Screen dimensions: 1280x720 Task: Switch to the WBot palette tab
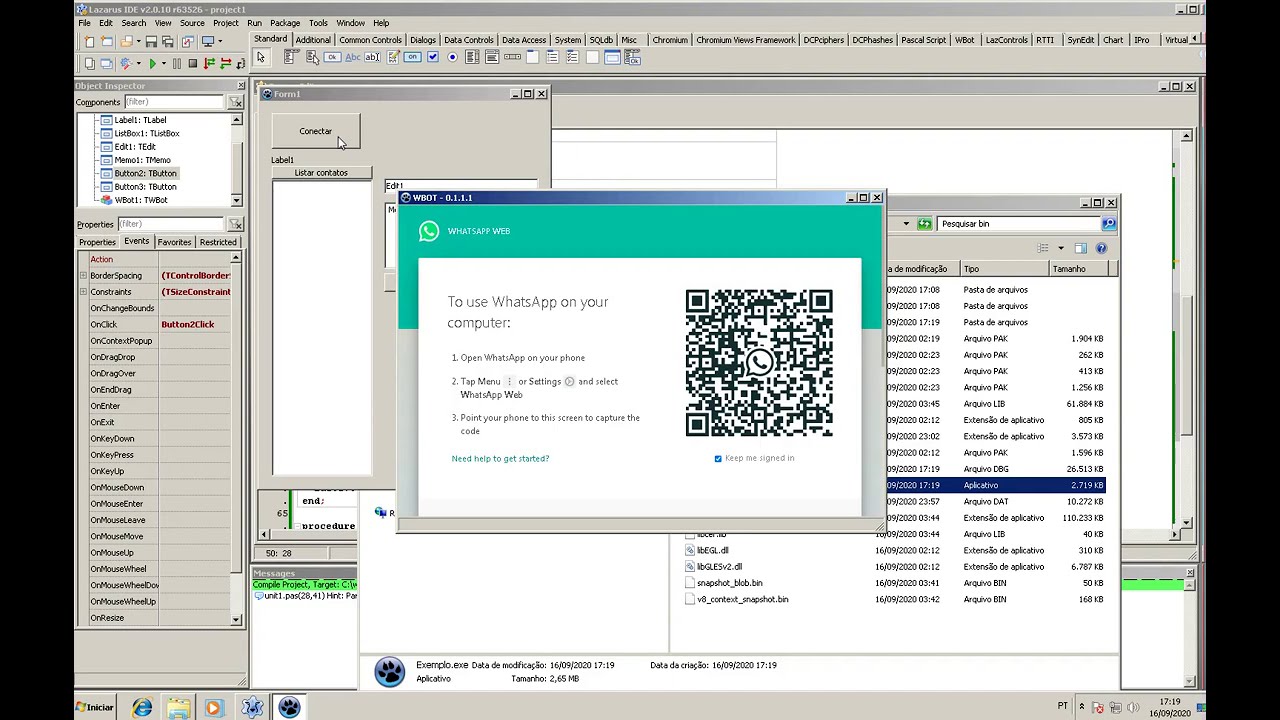point(964,40)
